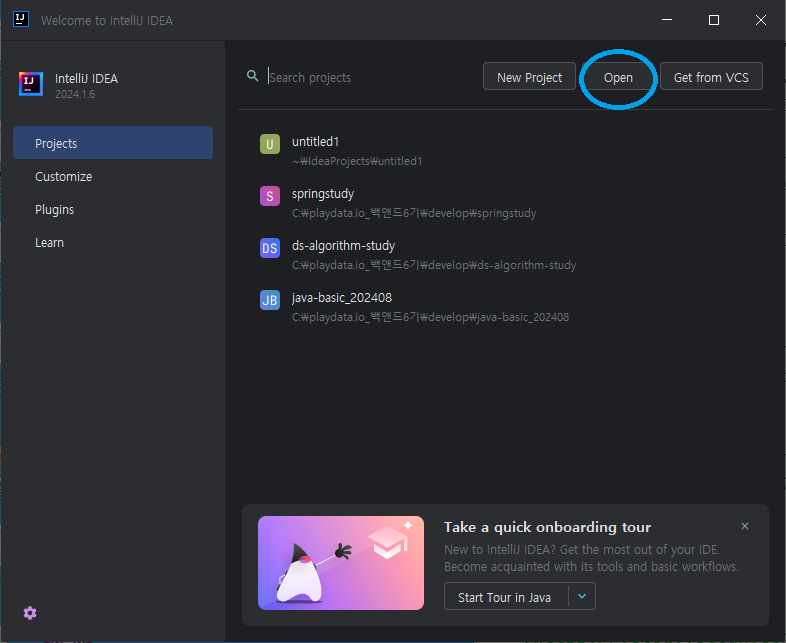Open the settings gear icon

point(30,613)
